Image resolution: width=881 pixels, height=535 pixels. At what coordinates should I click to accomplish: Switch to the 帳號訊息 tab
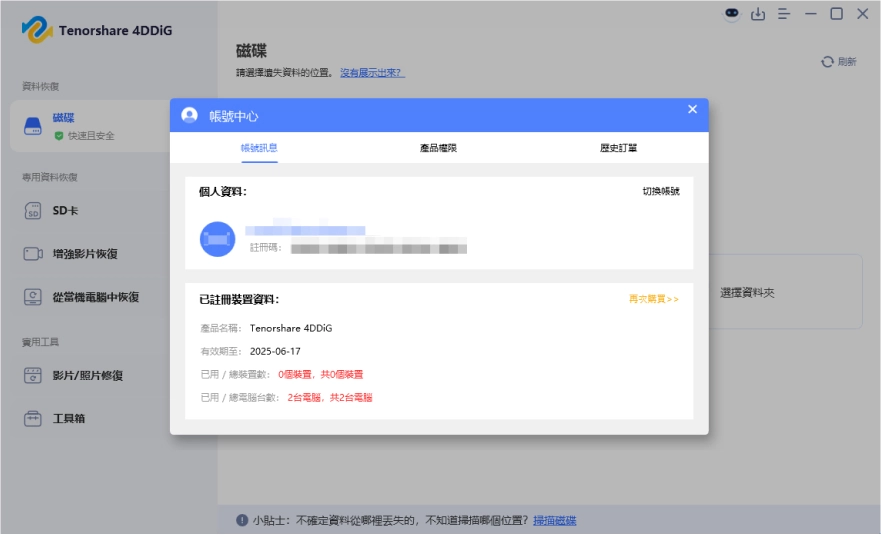259,148
